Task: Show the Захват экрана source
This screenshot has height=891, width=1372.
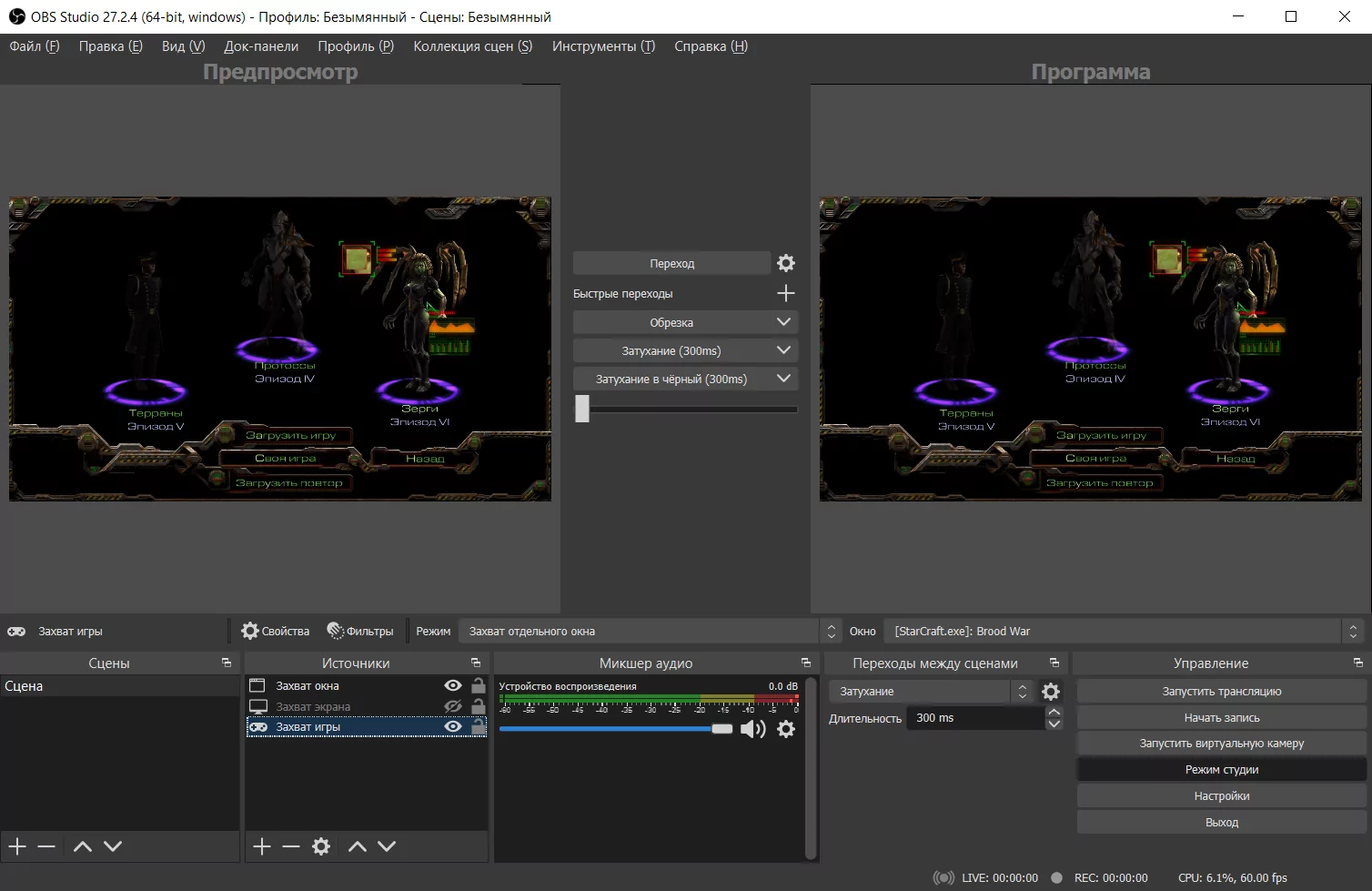Action: point(453,706)
